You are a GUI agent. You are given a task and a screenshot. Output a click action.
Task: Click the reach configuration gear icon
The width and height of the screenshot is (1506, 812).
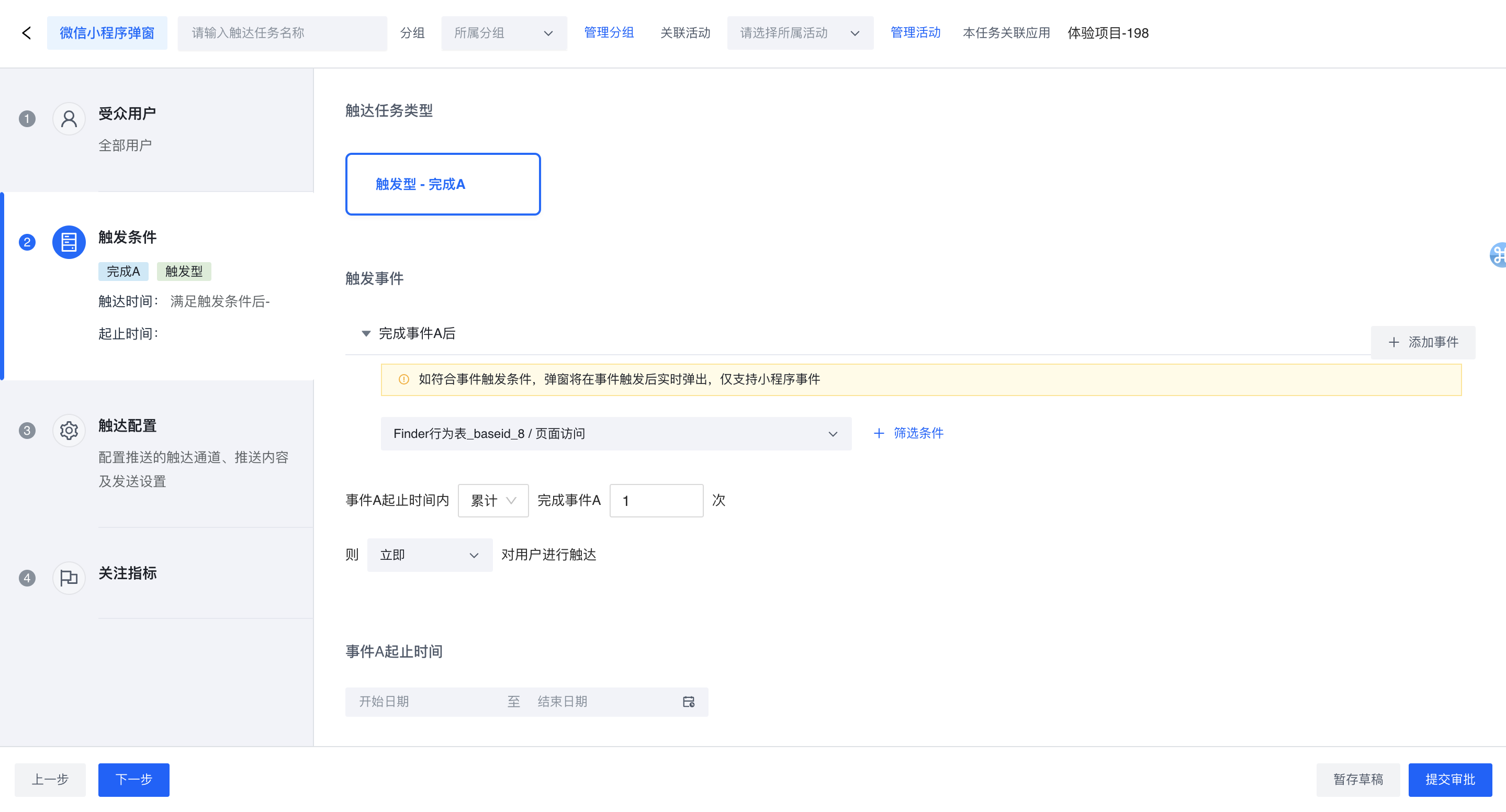69,431
